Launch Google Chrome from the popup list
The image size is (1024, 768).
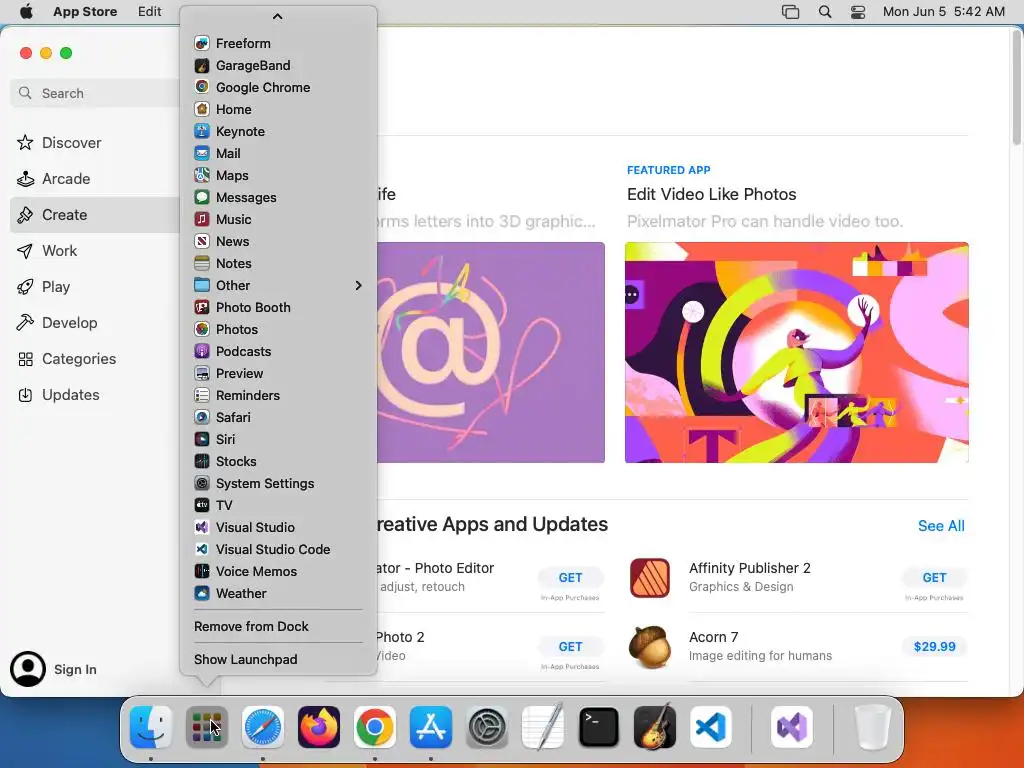[278, 88]
